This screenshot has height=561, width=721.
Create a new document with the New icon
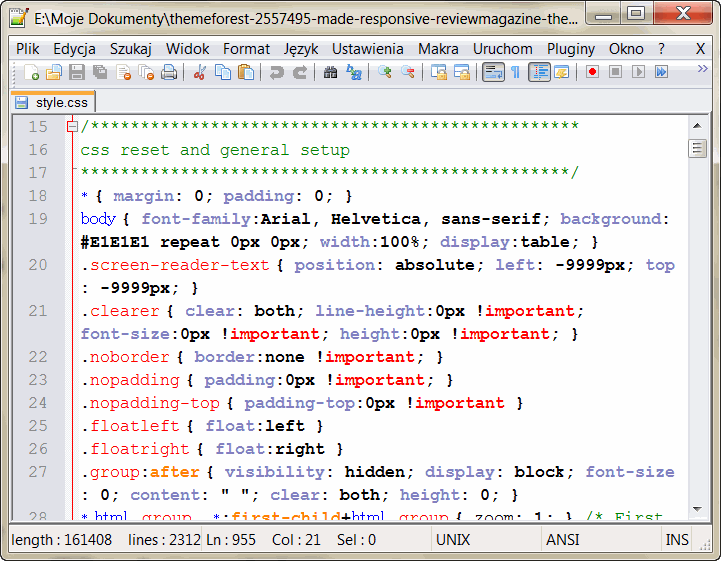[x=32, y=72]
